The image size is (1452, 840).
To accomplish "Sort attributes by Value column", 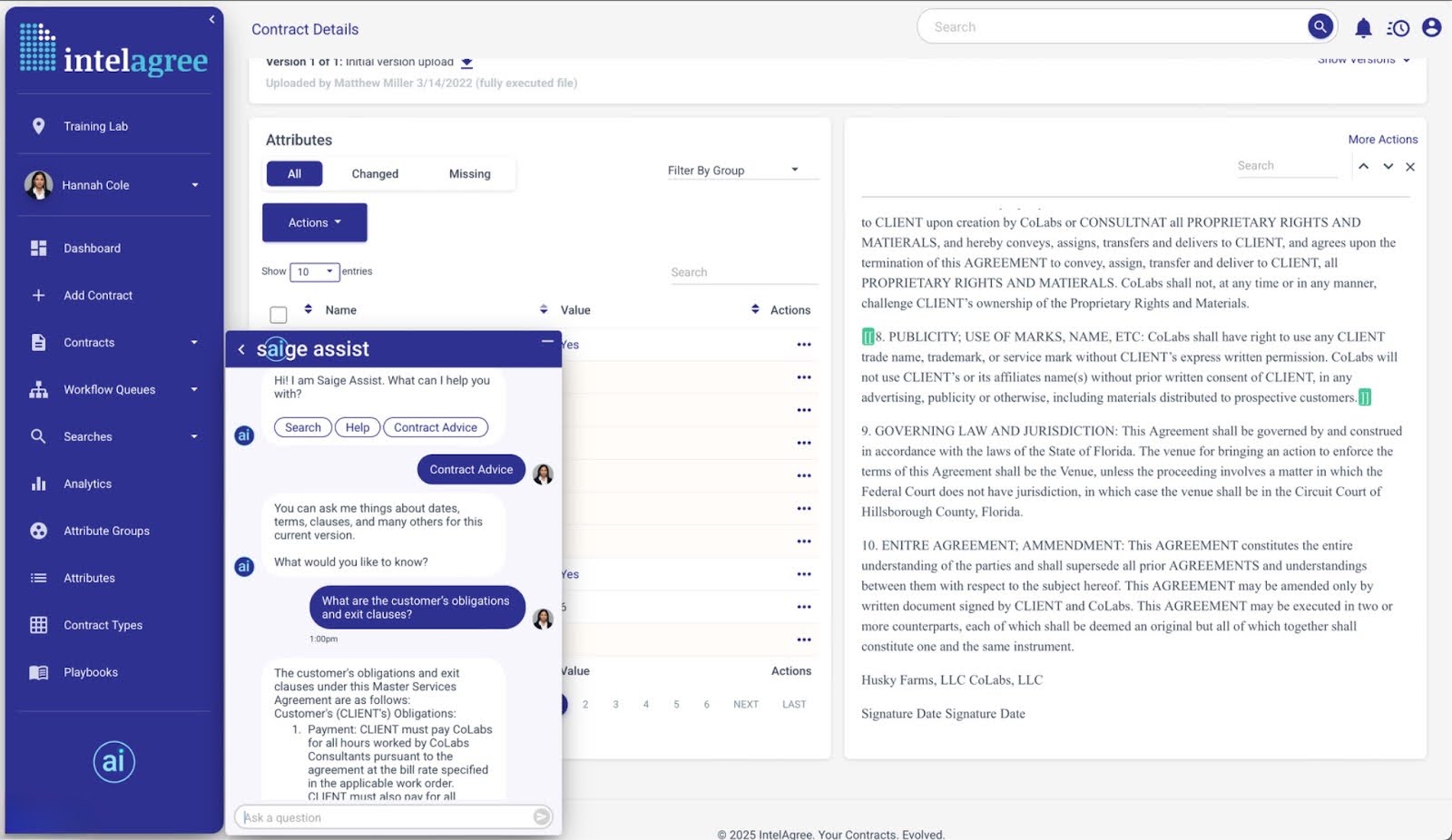I will coord(544,309).
